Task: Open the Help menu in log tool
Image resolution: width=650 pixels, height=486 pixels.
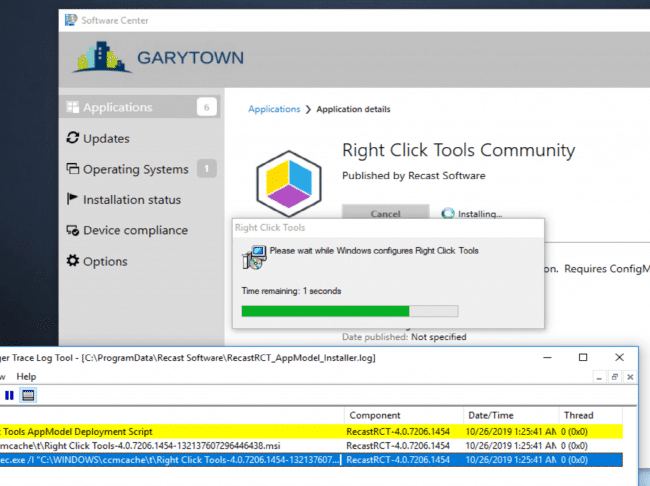Action: pos(26,376)
